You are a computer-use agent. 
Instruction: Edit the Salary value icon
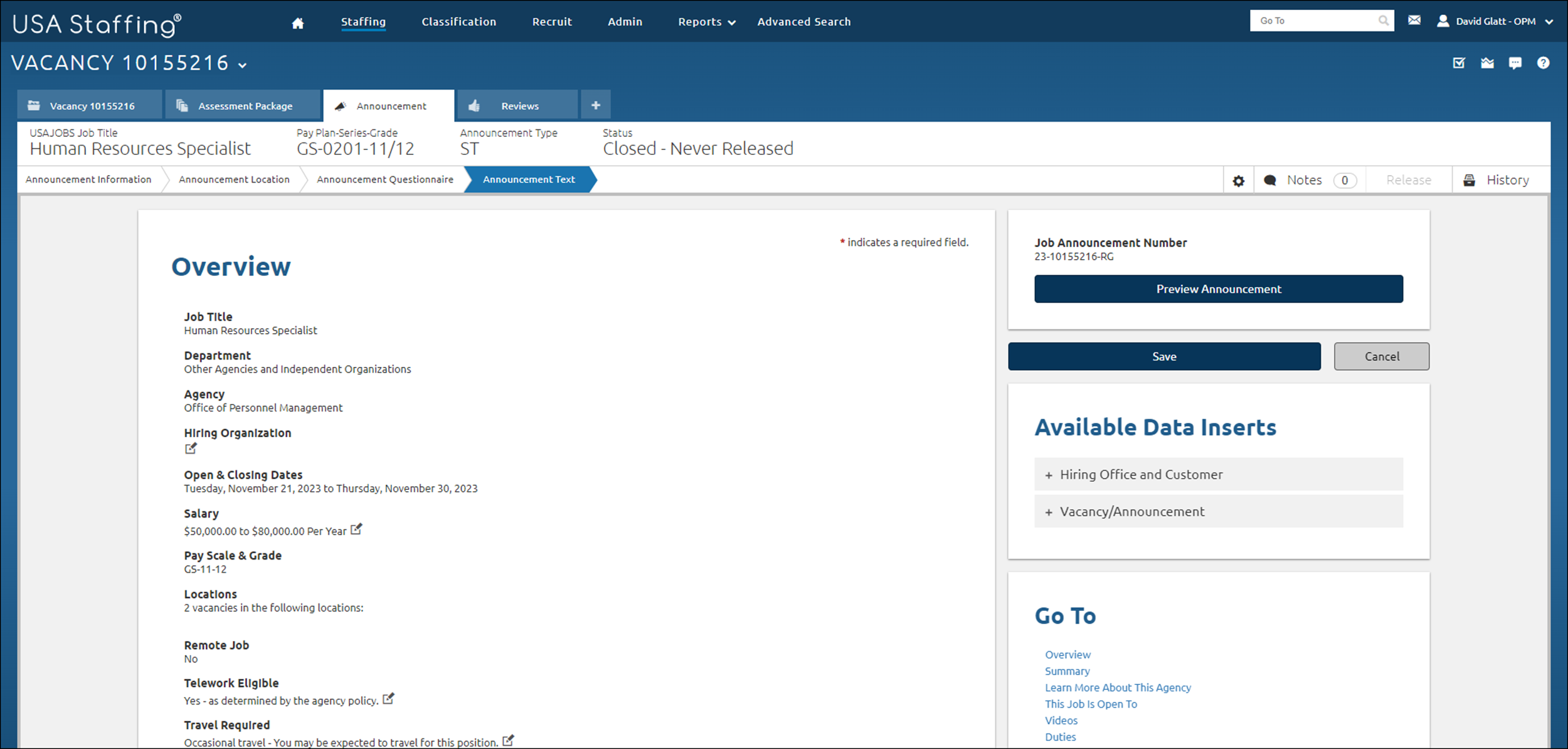tap(356, 529)
